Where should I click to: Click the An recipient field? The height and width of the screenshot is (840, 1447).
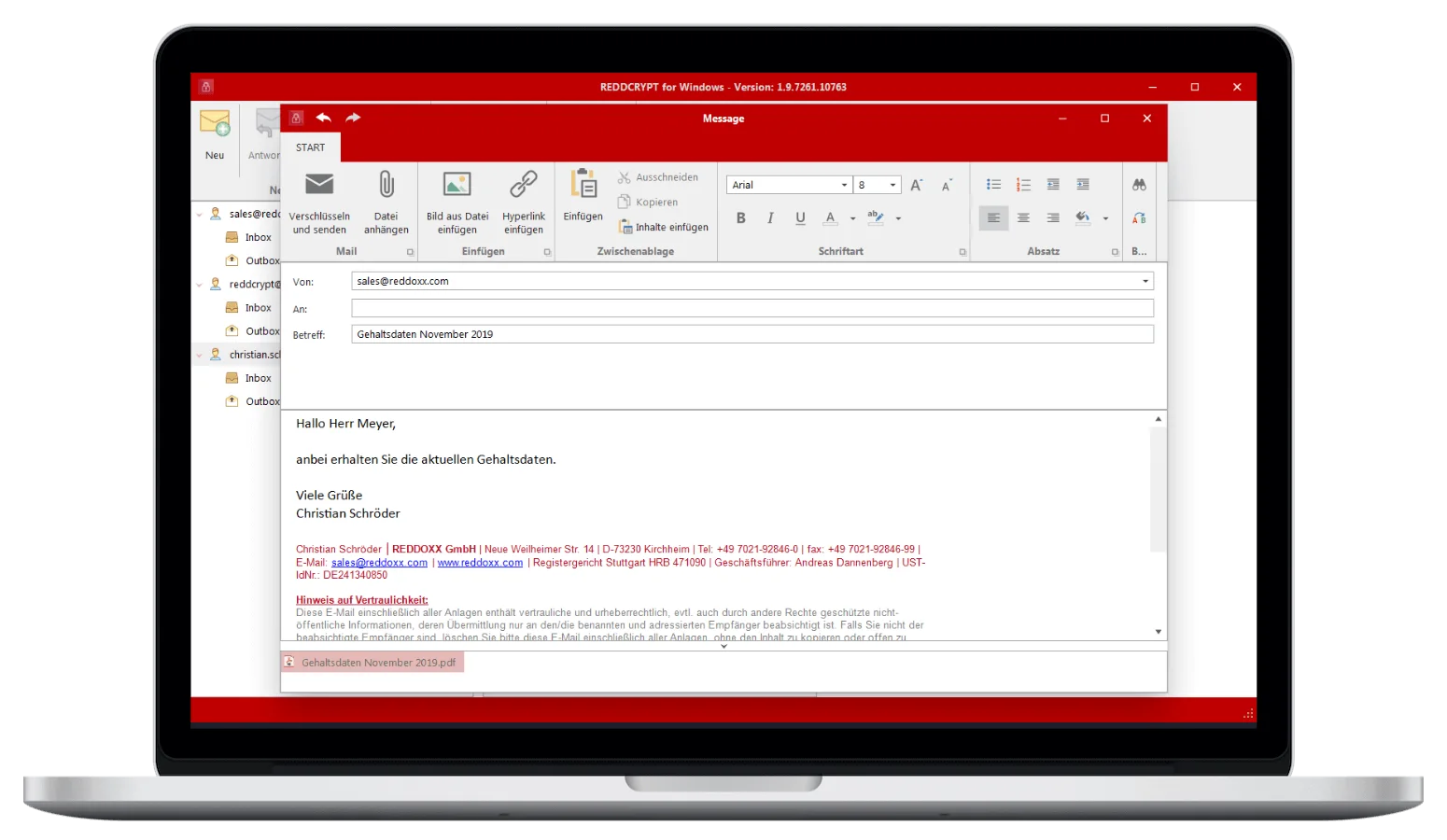pyautogui.click(x=752, y=308)
